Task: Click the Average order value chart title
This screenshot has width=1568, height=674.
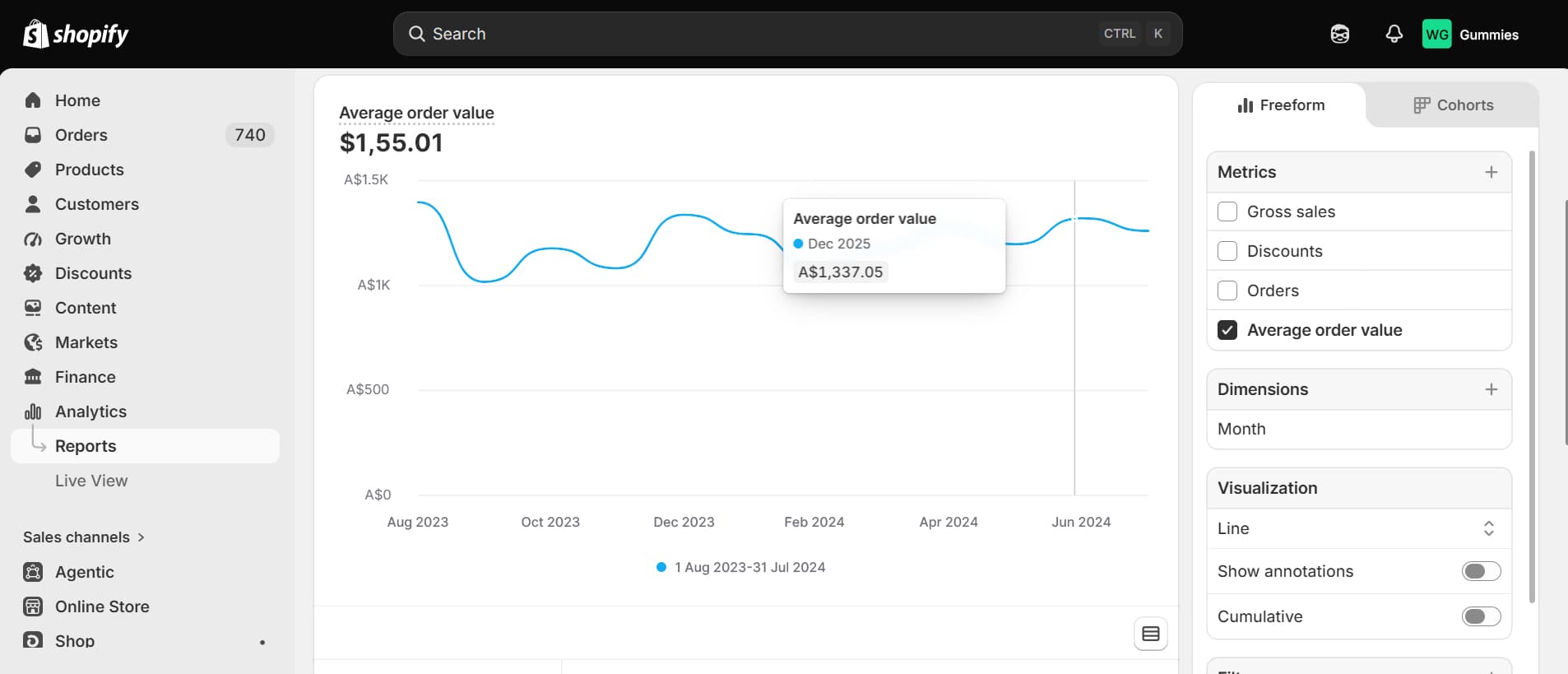Action: pyautogui.click(x=416, y=113)
